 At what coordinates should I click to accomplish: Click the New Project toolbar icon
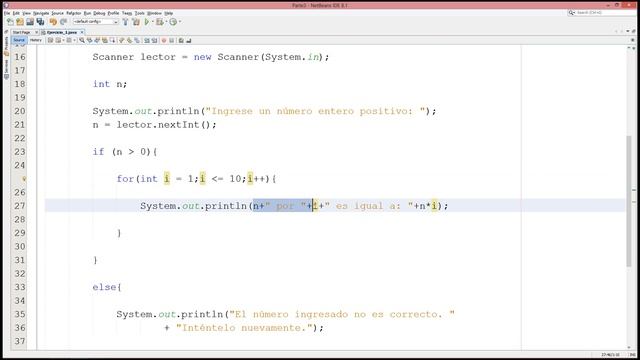[x=20, y=22]
